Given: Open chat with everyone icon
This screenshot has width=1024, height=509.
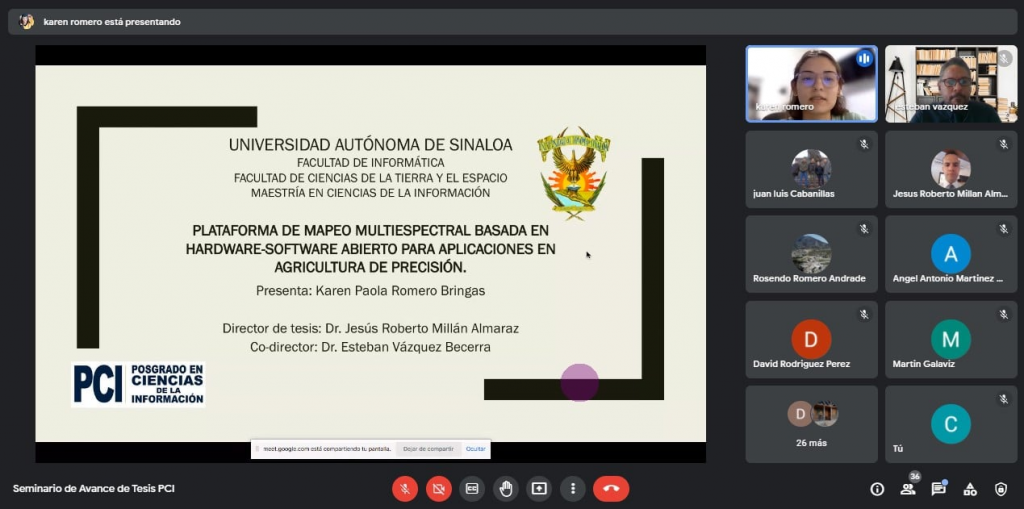Looking at the screenshot, I should [938, 489].
